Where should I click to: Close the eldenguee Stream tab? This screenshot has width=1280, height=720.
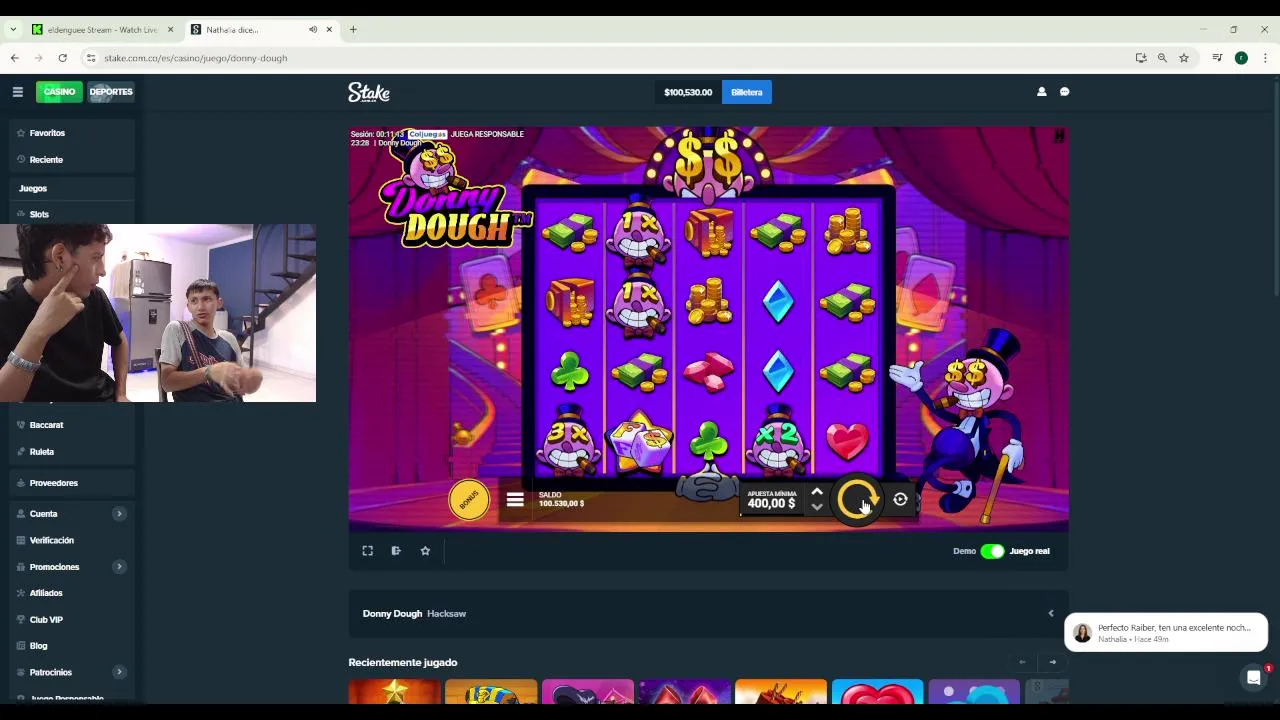click(x=170, y=30)
